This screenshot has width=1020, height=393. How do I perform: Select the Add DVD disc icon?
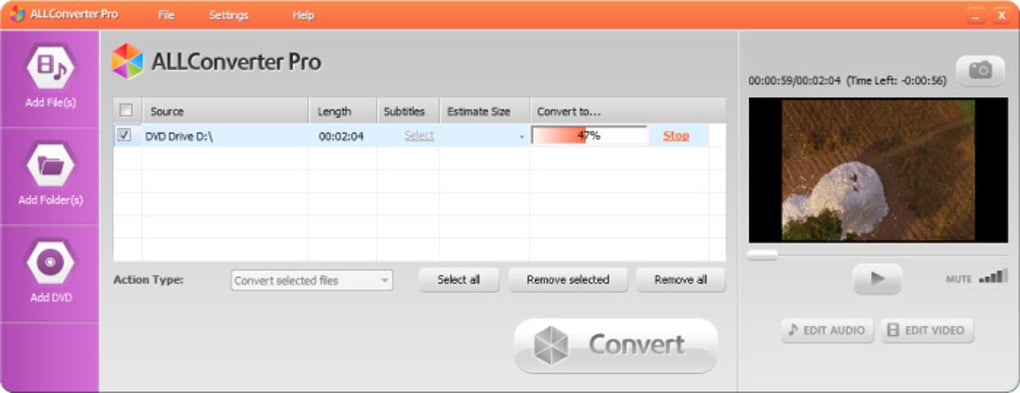[50, 262]
